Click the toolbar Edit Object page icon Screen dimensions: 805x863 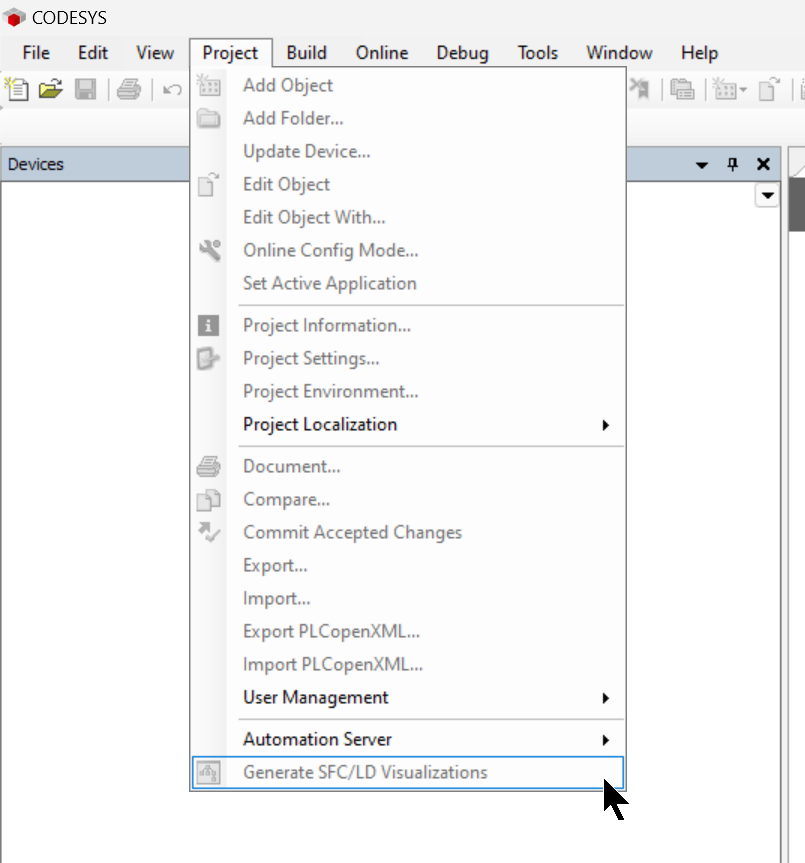tap(769, 89)
